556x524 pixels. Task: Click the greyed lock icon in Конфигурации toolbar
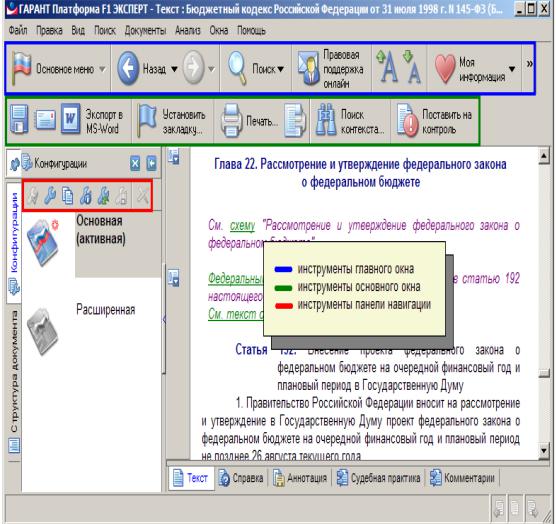[x=121, y=195]
